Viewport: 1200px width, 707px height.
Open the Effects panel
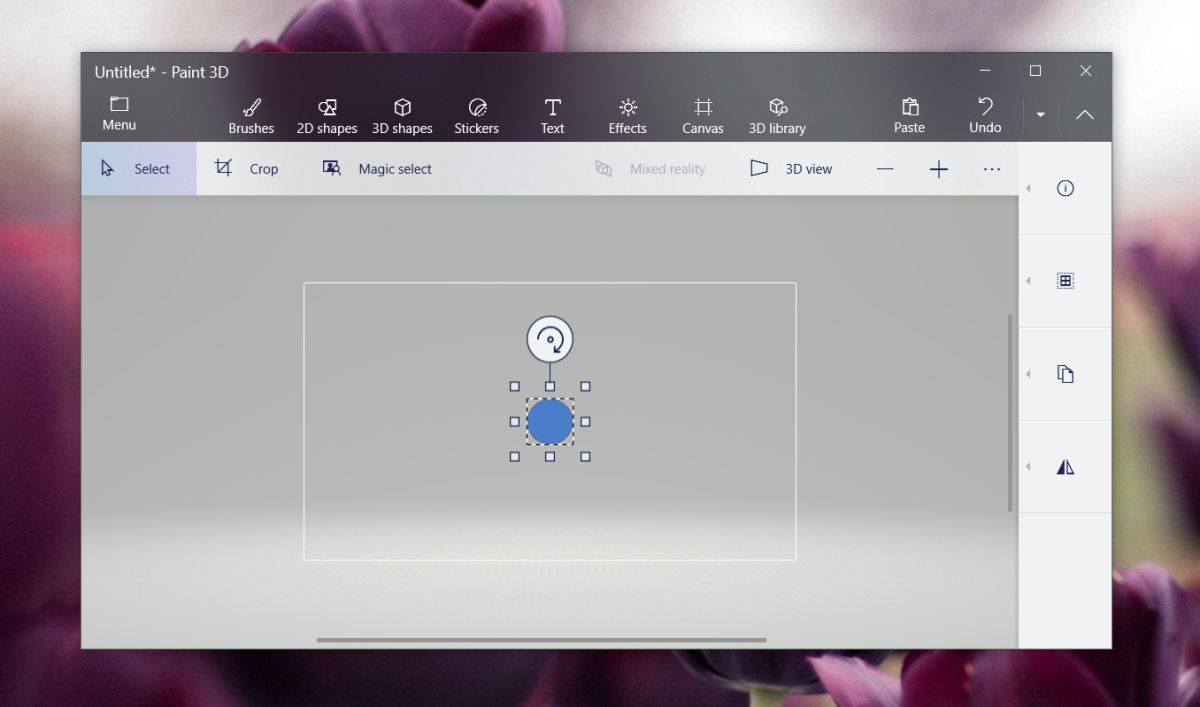[x=627, y=113]
